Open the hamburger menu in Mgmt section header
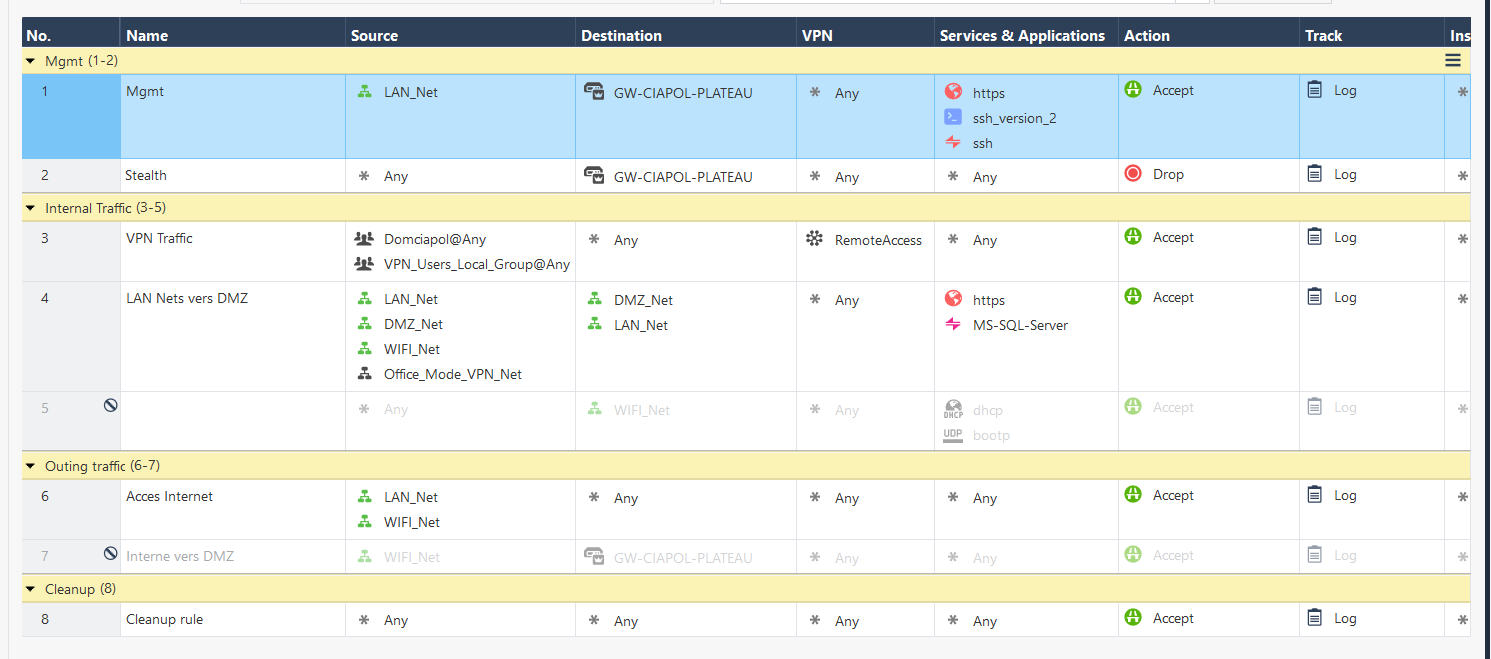1491x659 pixels. tap(1452, 60)
